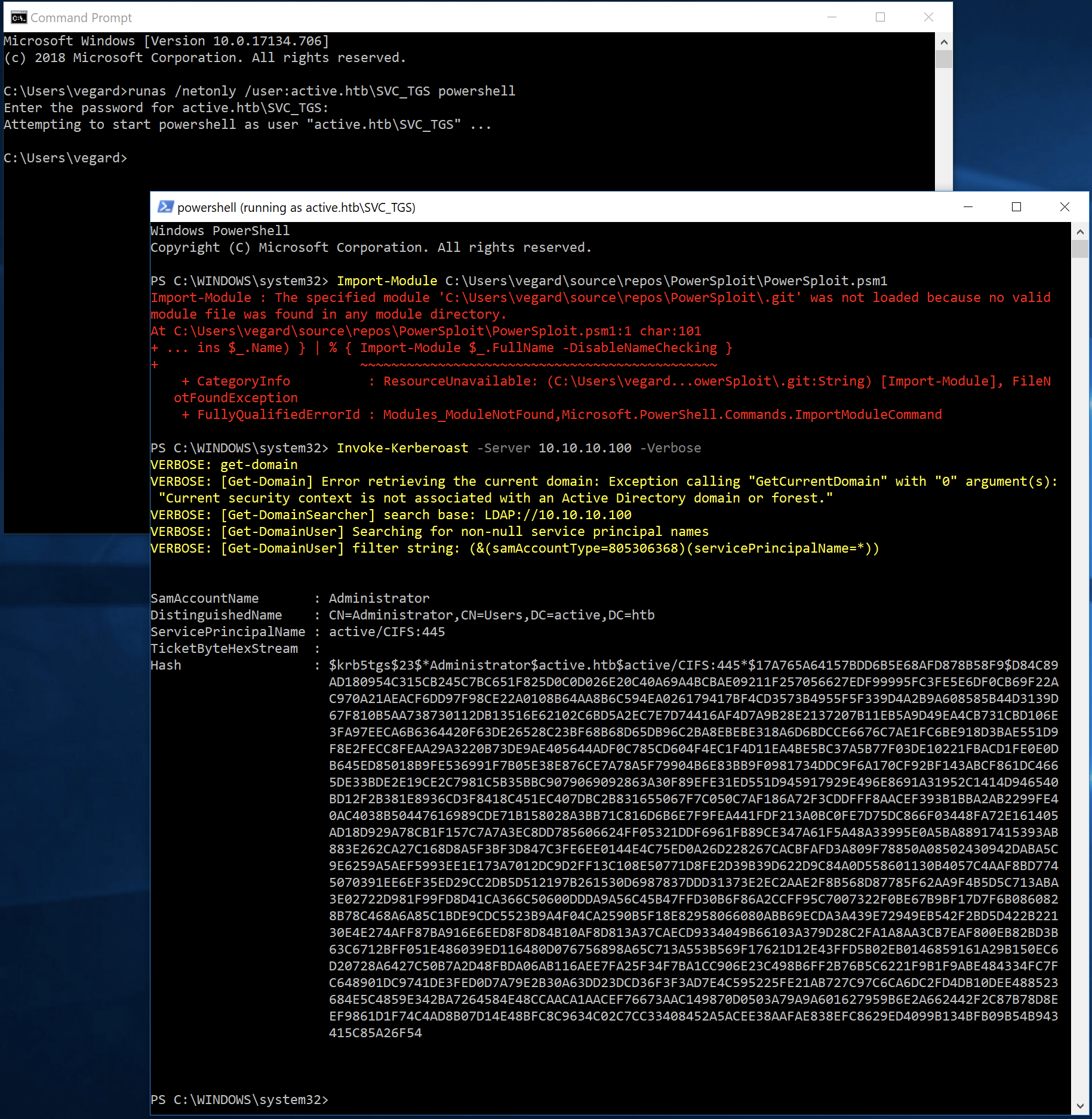
Task: Click the Command Prompt scrollbar up arrow
Action: click(943, 42)
